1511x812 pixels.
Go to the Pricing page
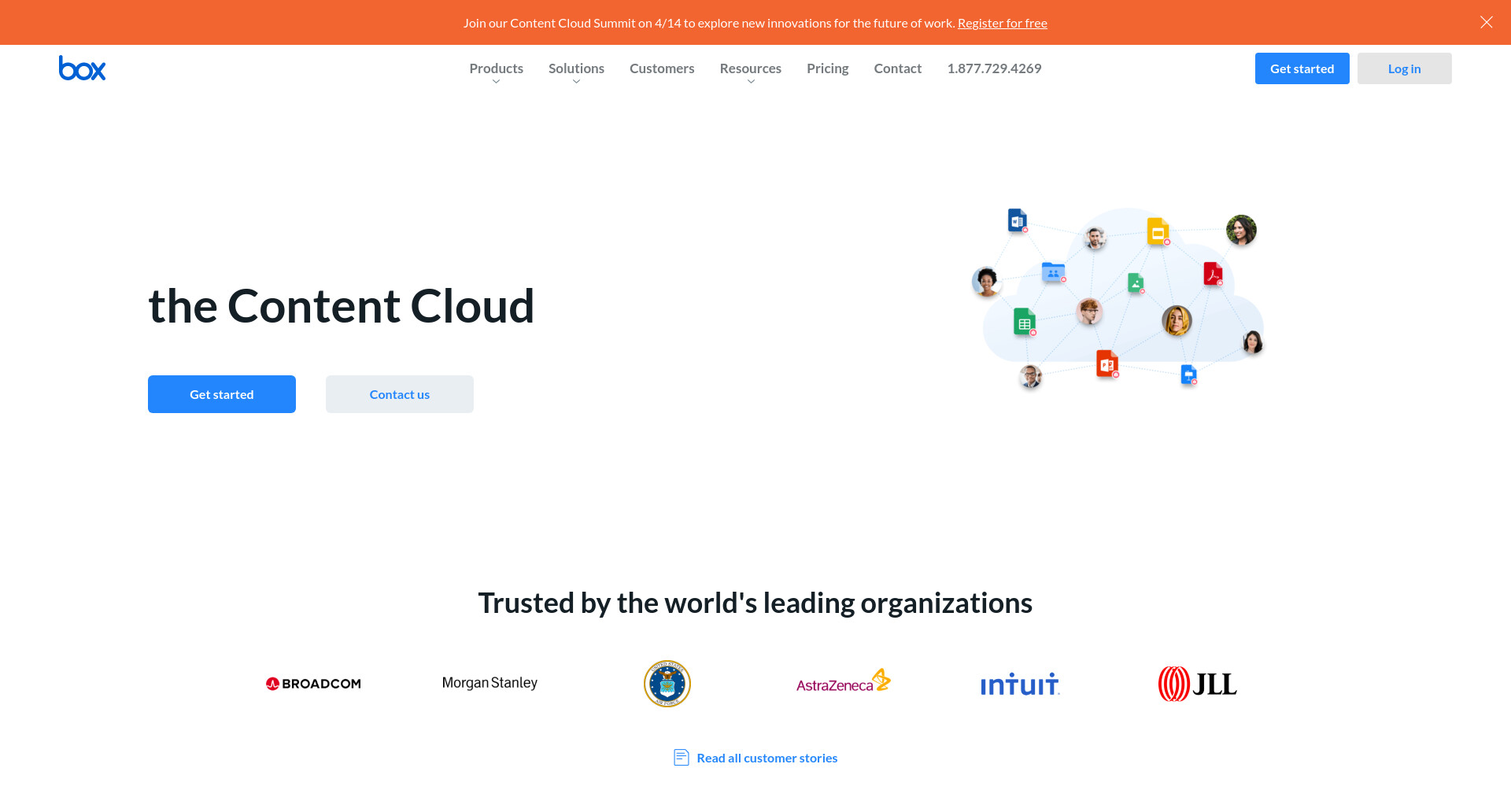pyautogui.click(x=828, y=68)
